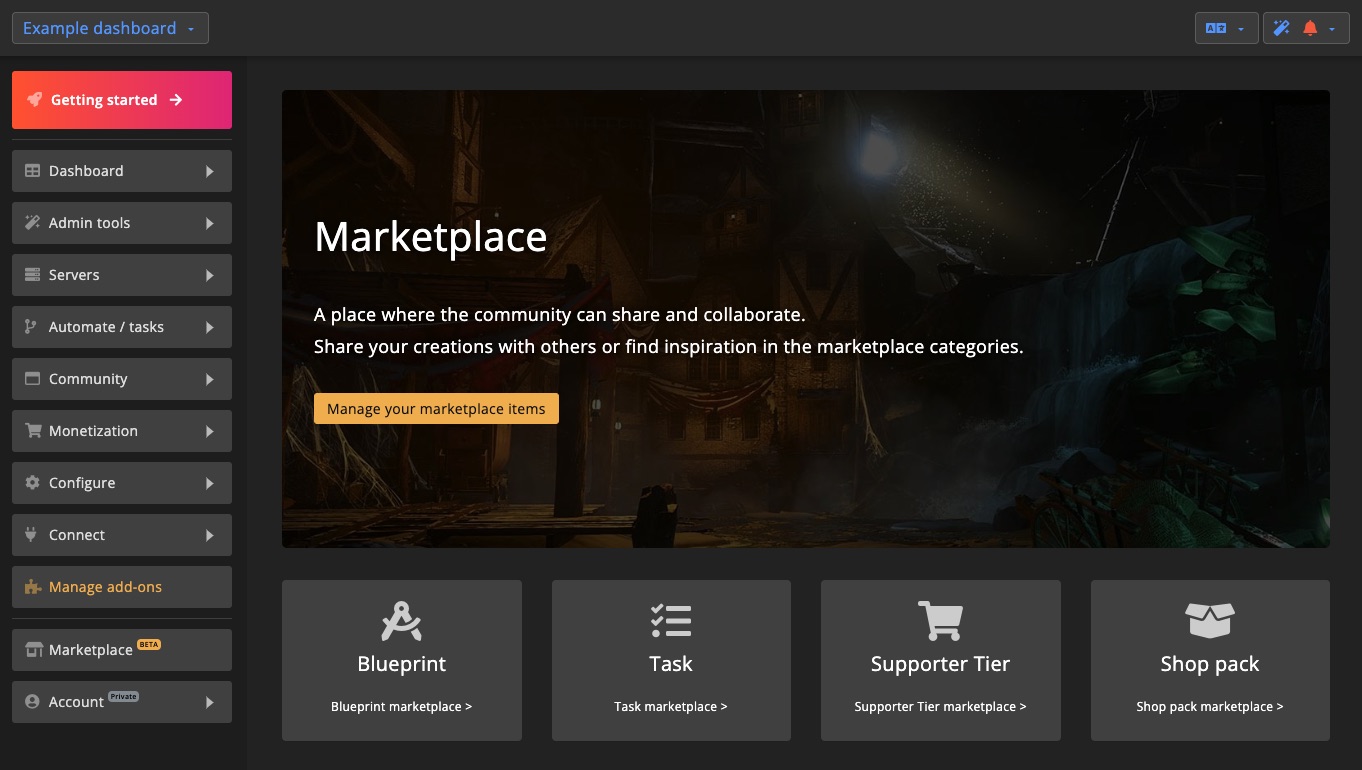Follow the Blueprint marketplace link
This screenshot has width=1362, height=770.
click(401, 706)
